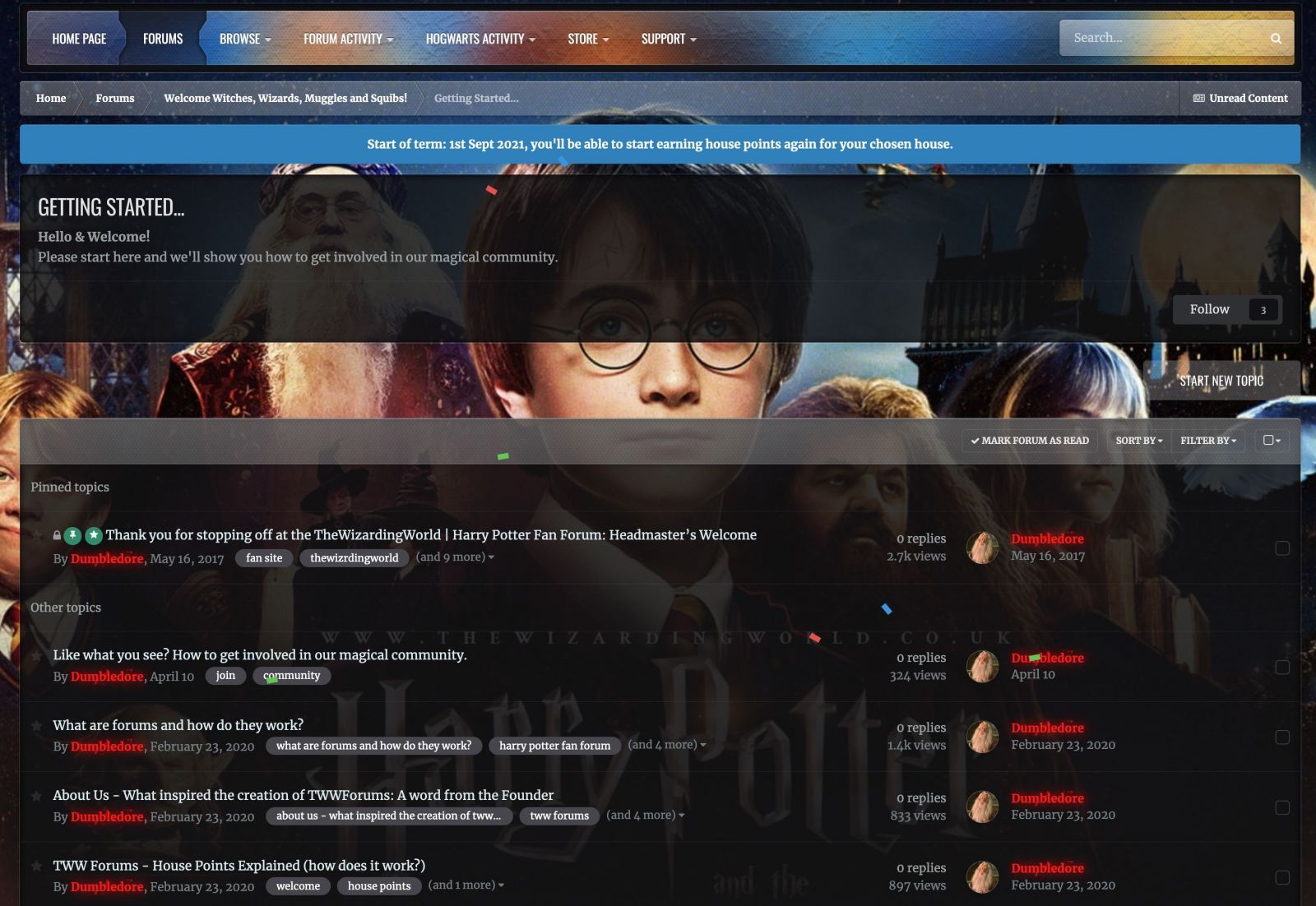Click the faint star icon left of Headmaster's Welcome row
Viewport: 1316px width, 906px height.
[x=37, y=535]
